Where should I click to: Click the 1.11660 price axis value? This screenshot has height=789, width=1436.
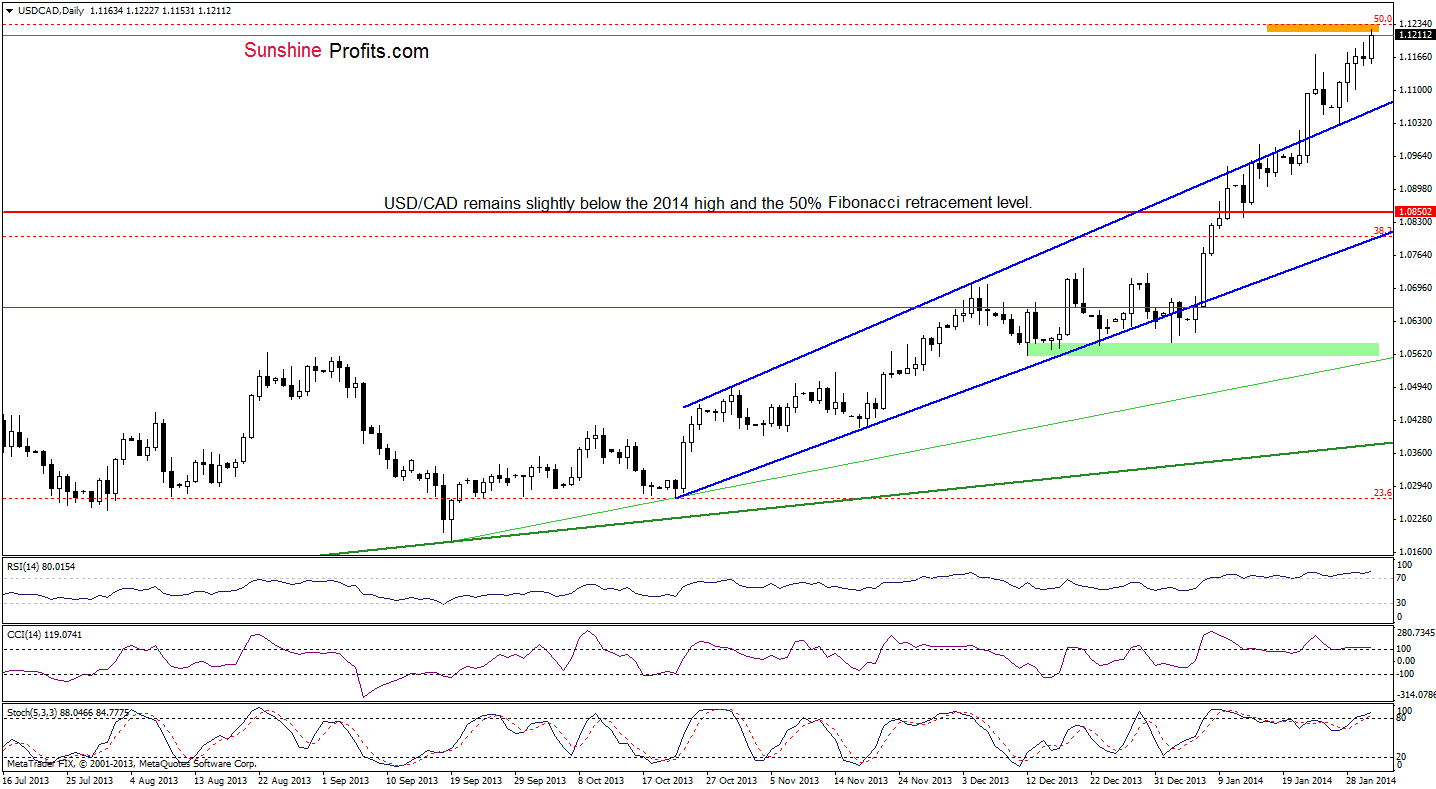[1415, 57]
